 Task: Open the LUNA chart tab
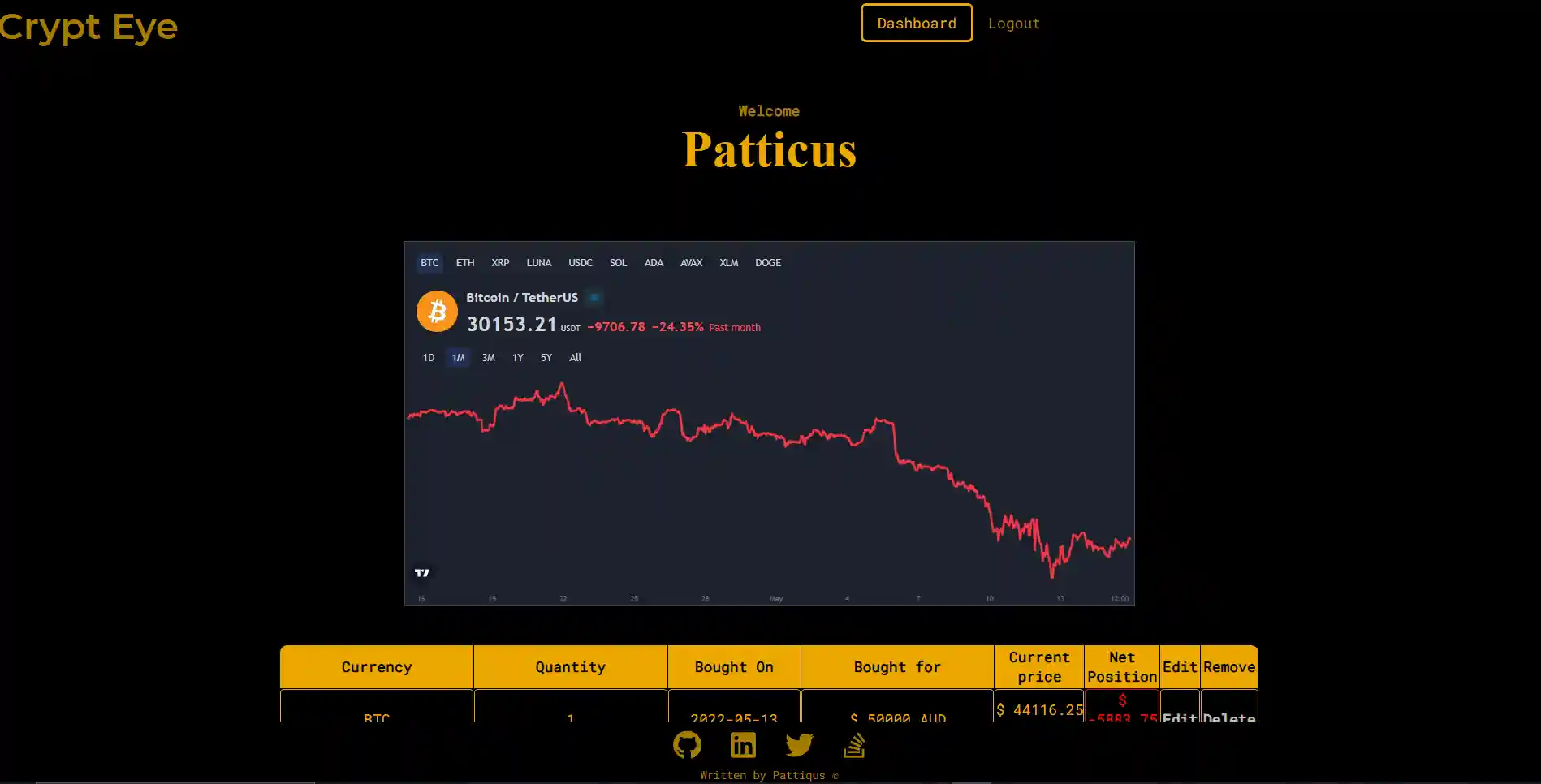tap(538, 262)
